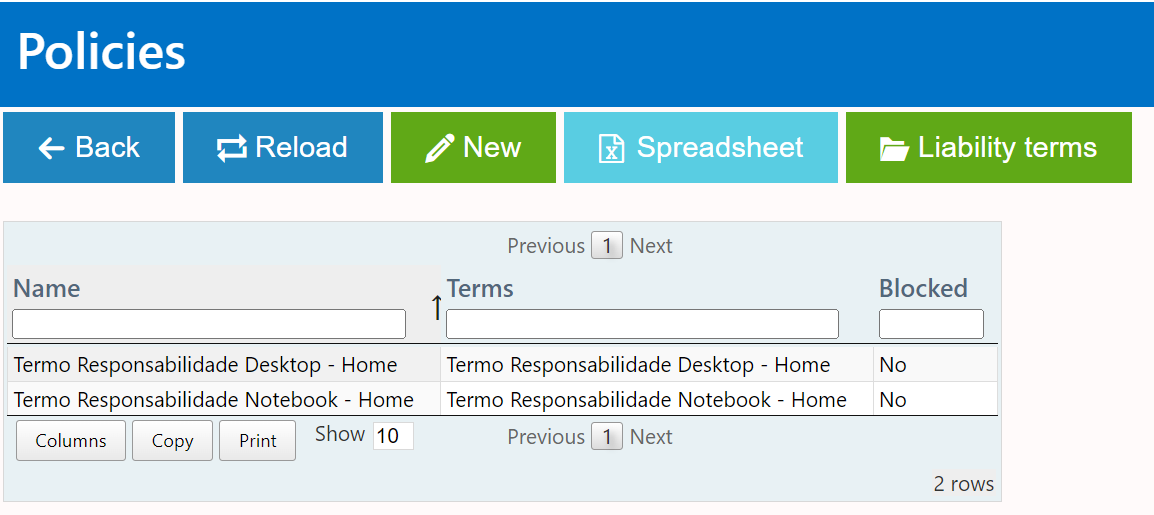Click Next in bottom pagination
1154x515 pixels.
[x=651, y=437]
